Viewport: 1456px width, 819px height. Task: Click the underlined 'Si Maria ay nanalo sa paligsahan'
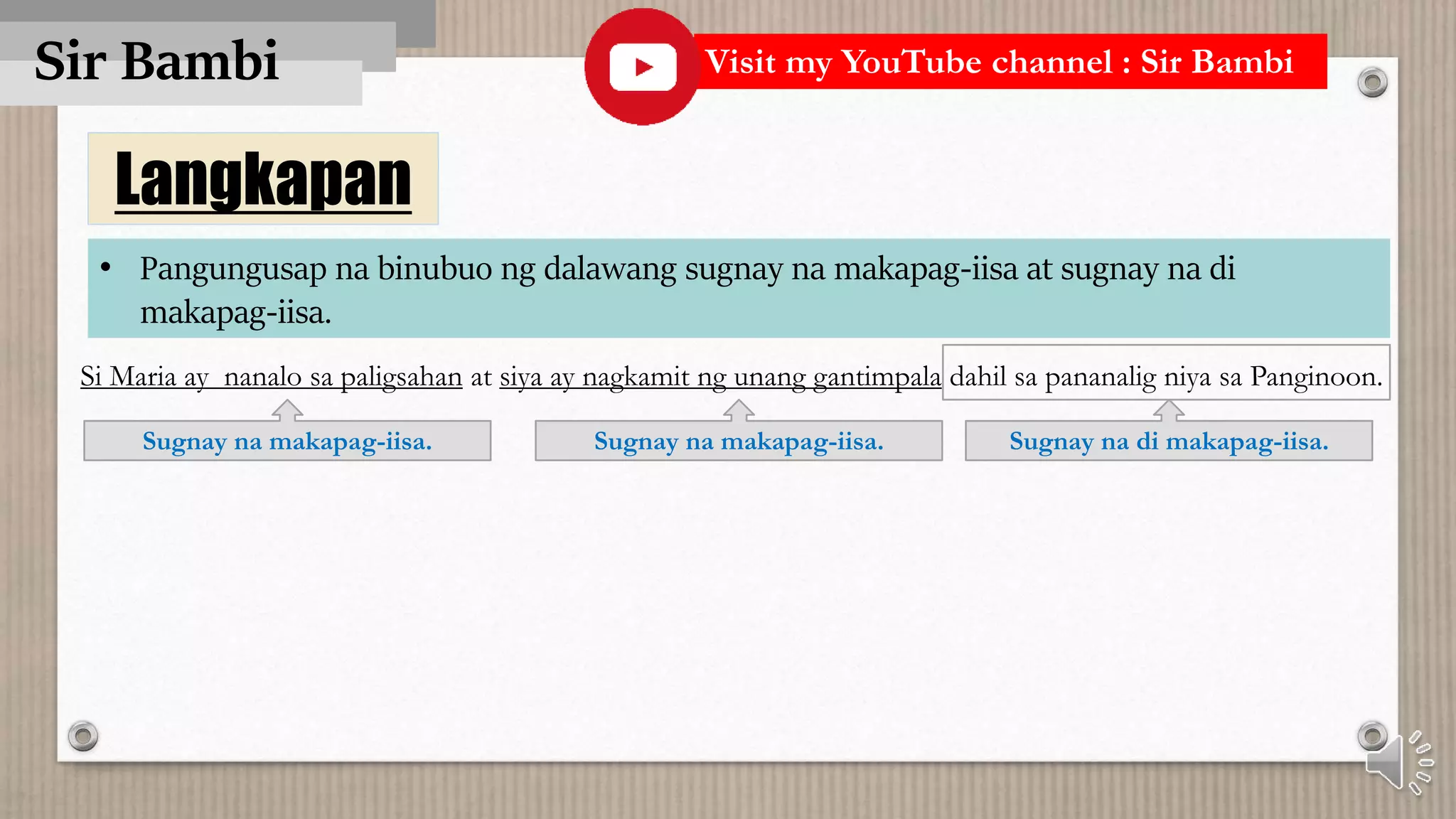point(271,377)
